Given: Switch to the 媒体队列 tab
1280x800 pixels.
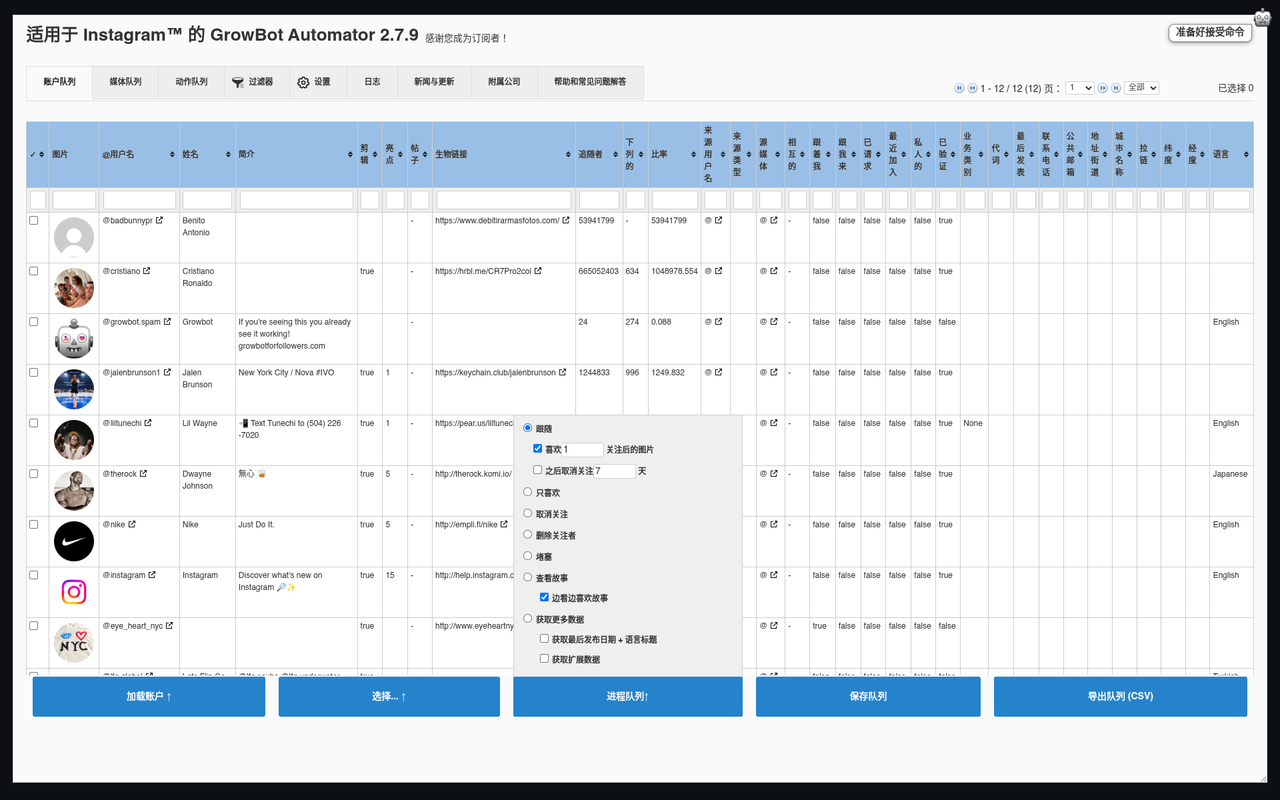Looking at the screenshot, I should pyautogui.click(x=125, y=82).
